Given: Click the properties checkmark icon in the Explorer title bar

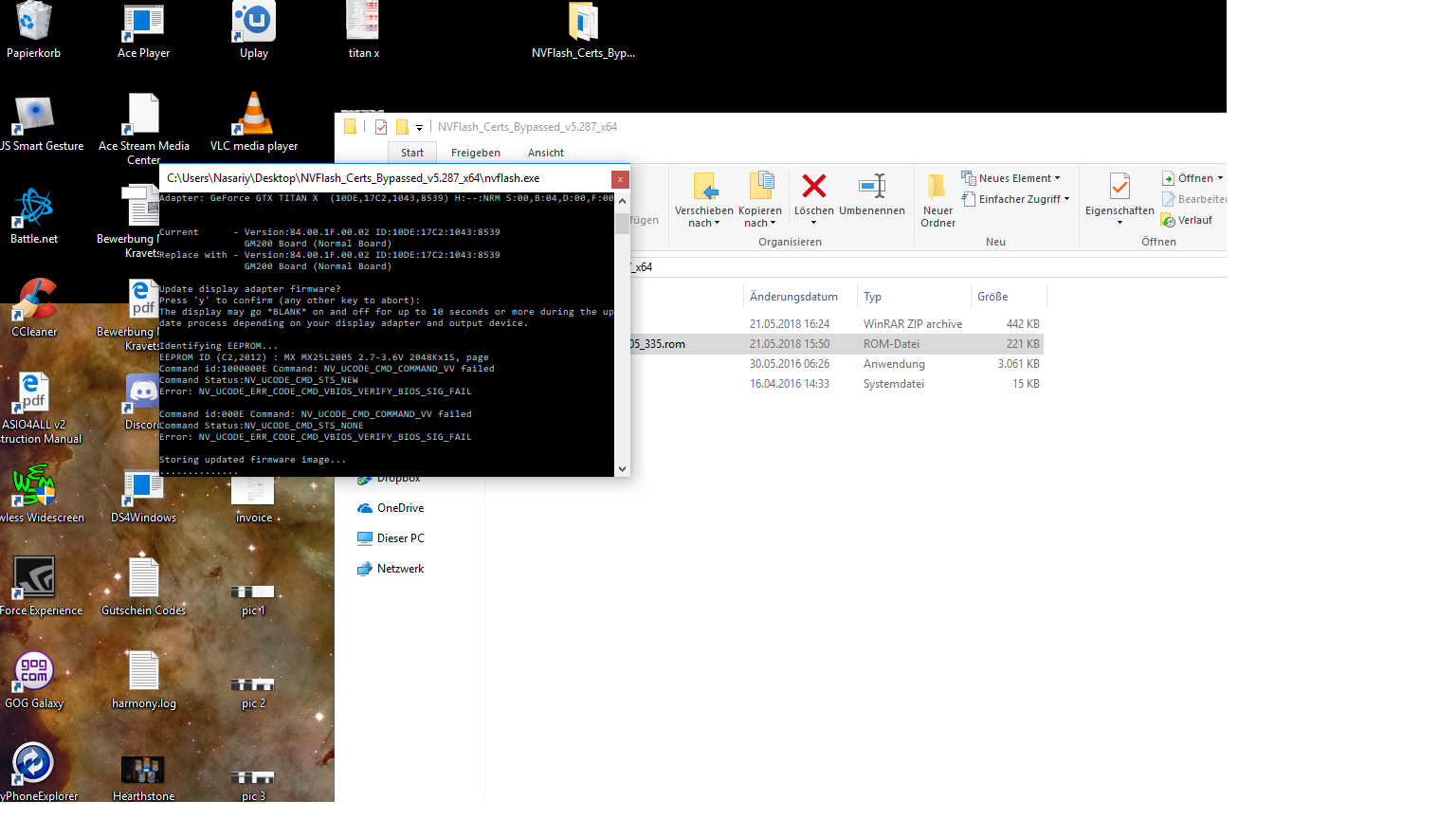Looking at the screenshot, I should 381,127.
